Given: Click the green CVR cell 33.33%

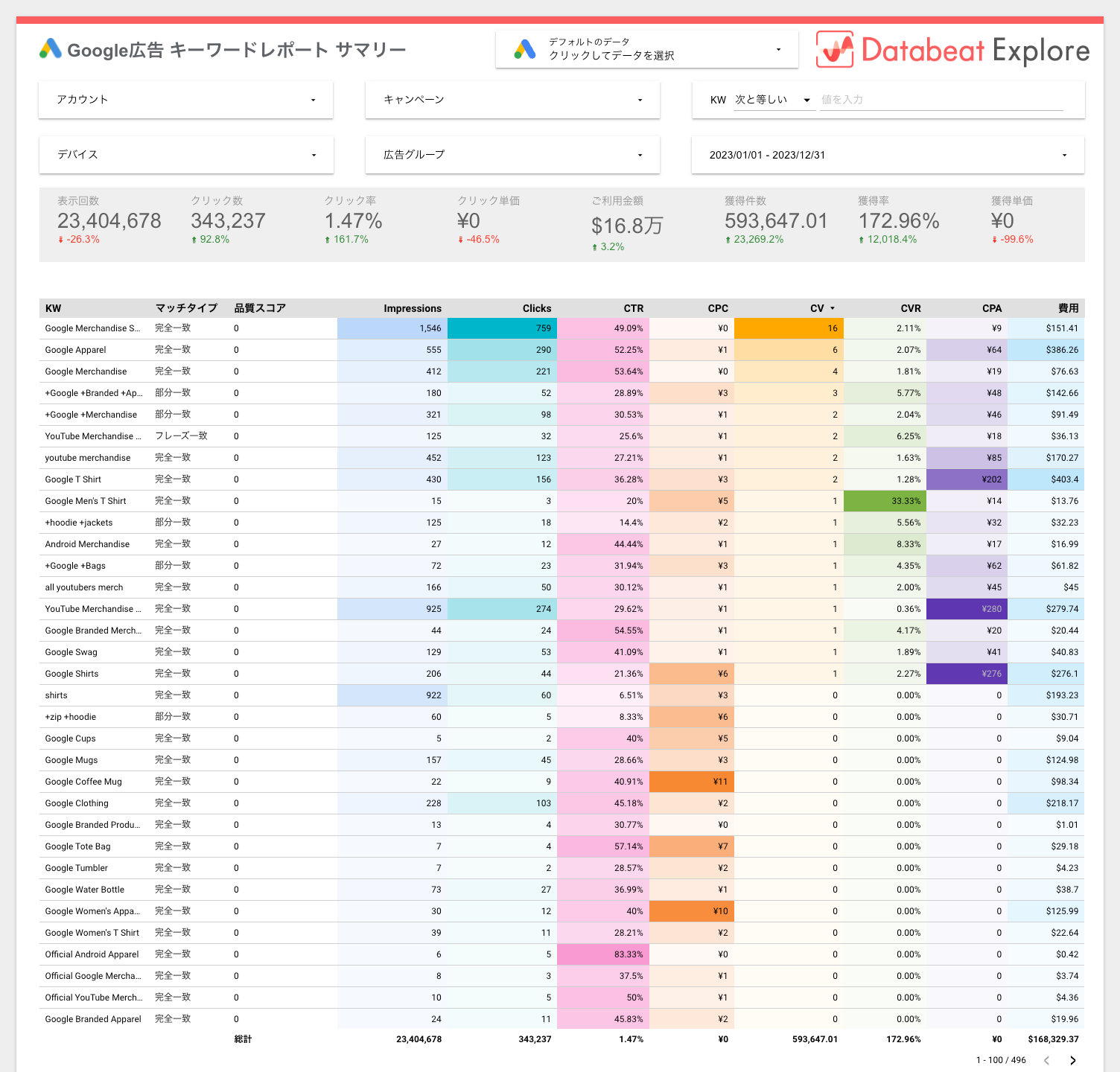Looking at the screenshot, I should pyautogui.click(x=885, y=501).
